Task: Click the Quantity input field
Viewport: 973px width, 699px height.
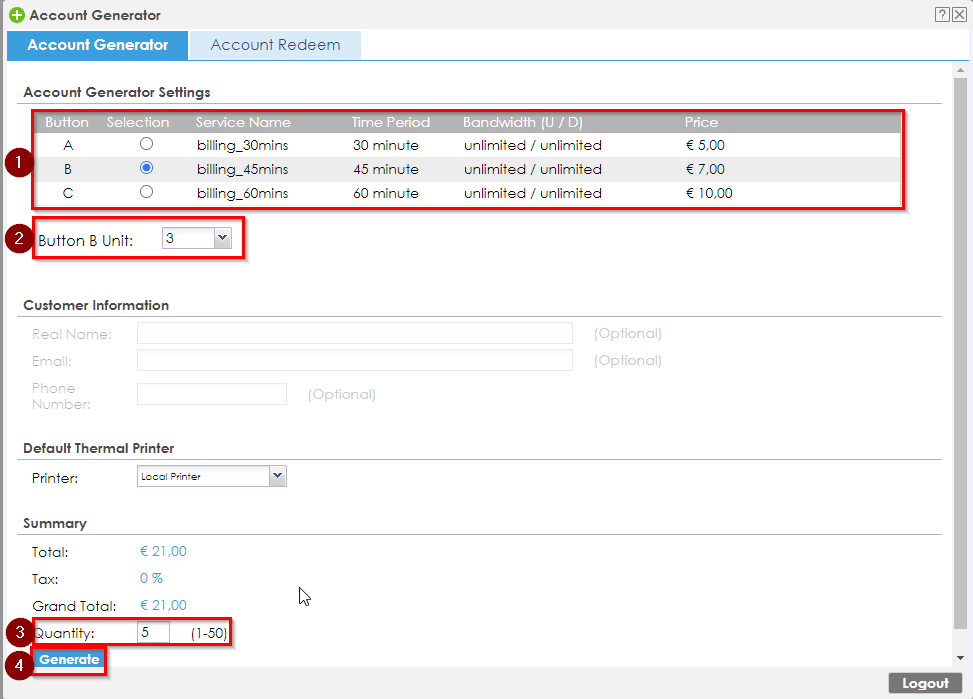Action: [x=154, y=632]
